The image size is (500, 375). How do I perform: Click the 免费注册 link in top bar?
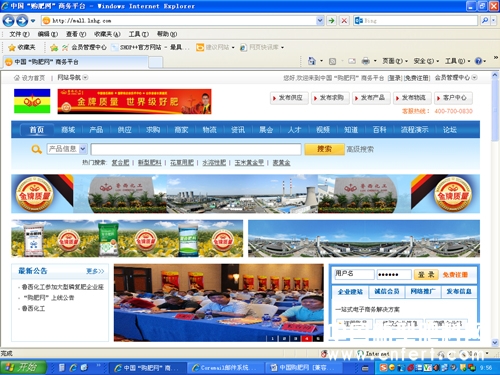tap(417, 78)
